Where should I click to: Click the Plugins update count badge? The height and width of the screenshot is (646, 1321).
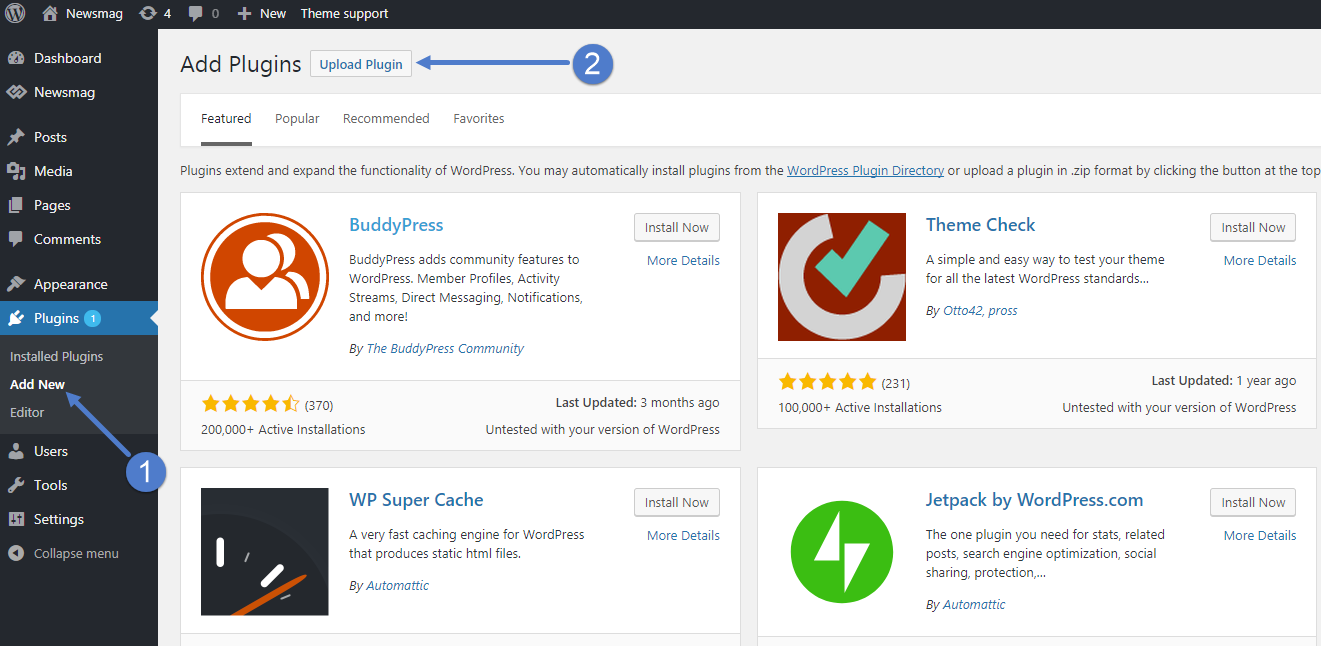click(93, 318)
